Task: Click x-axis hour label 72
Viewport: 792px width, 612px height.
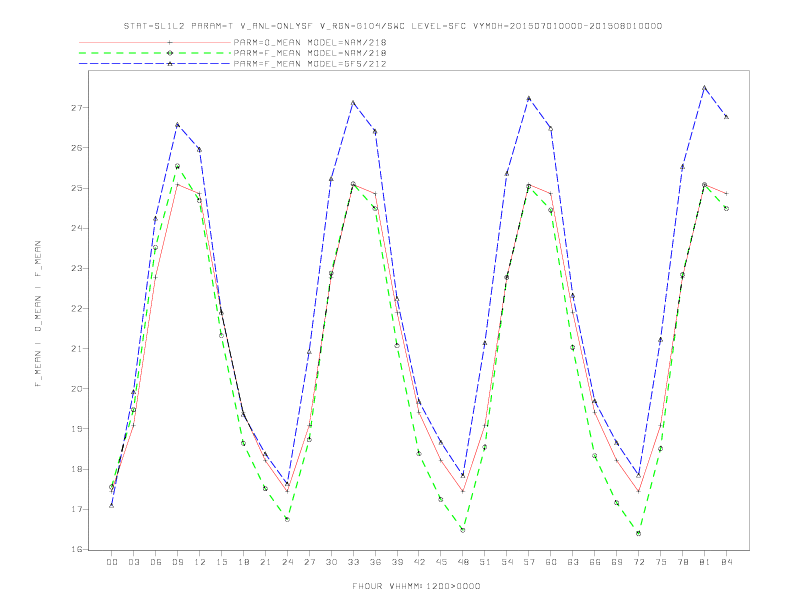Action: point(638,562)
